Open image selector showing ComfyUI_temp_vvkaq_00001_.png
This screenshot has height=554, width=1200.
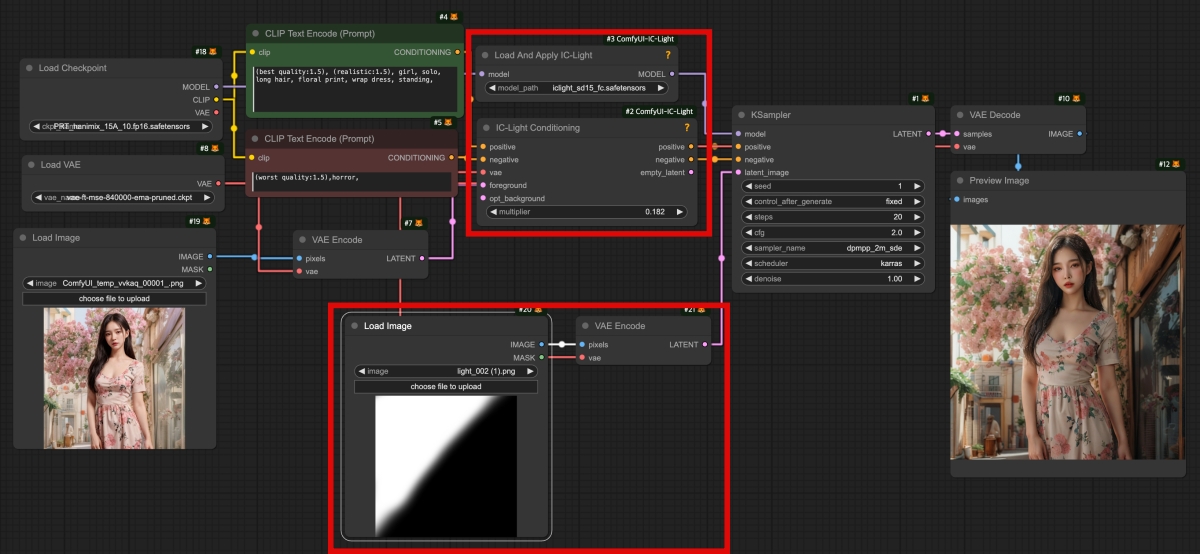pyautogui.click(x=114, y=283)
